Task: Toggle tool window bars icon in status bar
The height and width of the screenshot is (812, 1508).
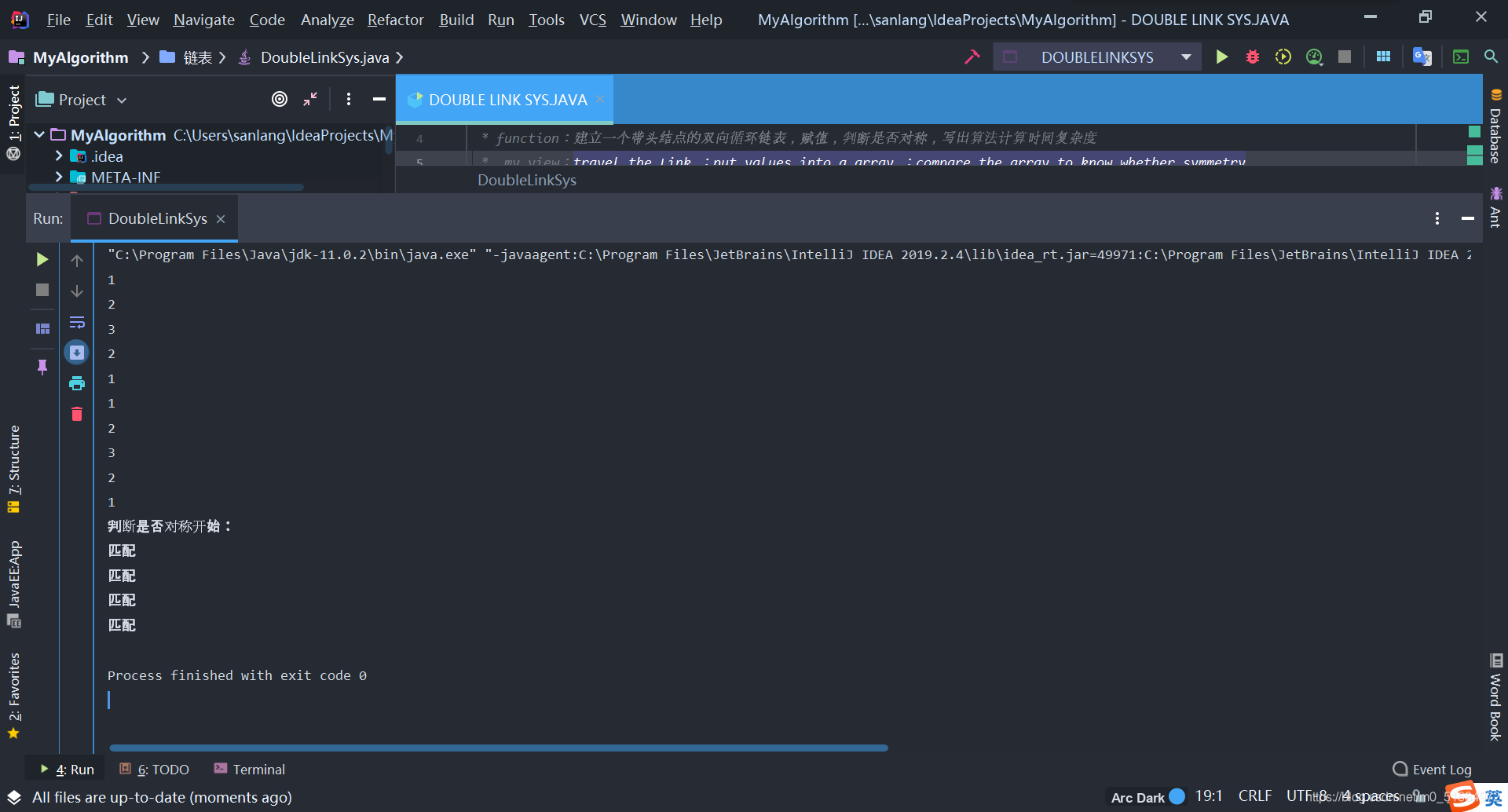Action: [x=13, y=797]
